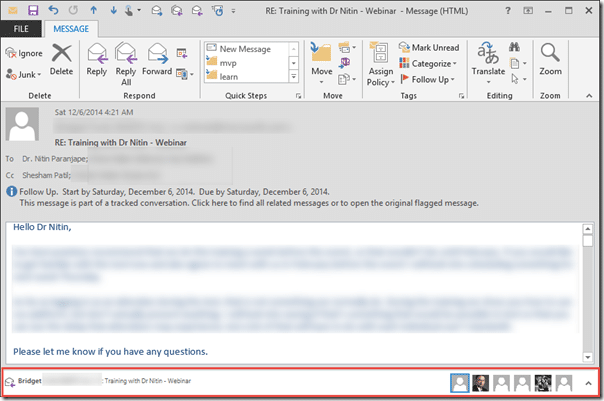This screenshot has width=604, height=401.
Task: Ignore this conversation
Action: point(24,52)
